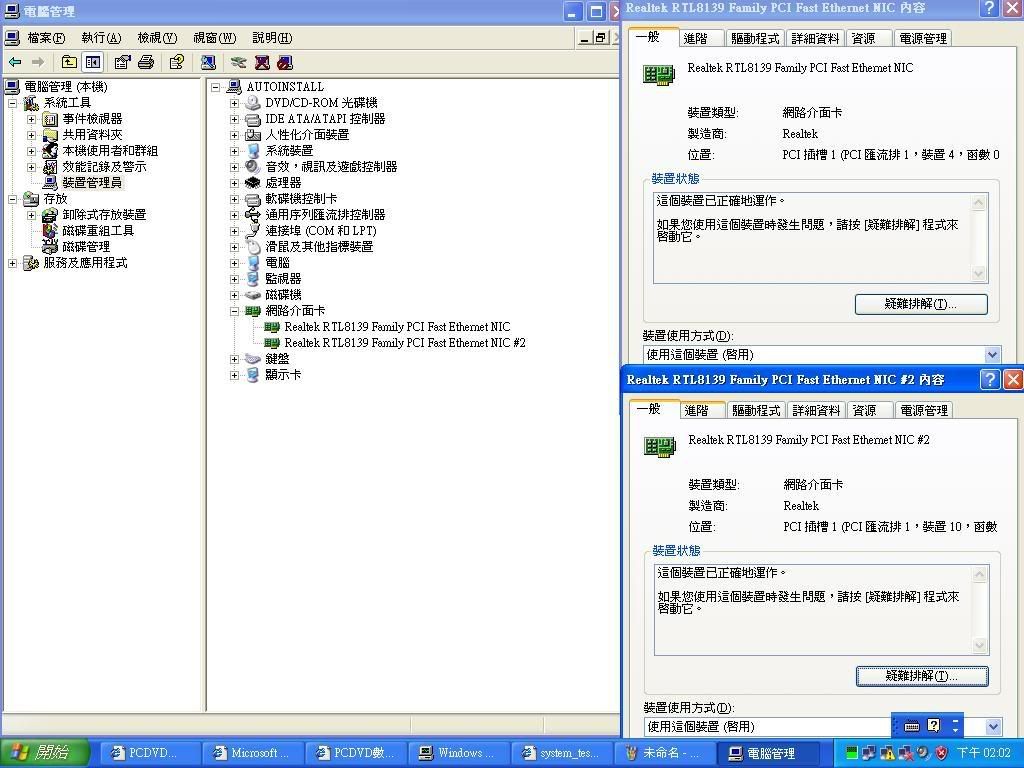Select 共用資料夾 in the left tree

(92, 135)
